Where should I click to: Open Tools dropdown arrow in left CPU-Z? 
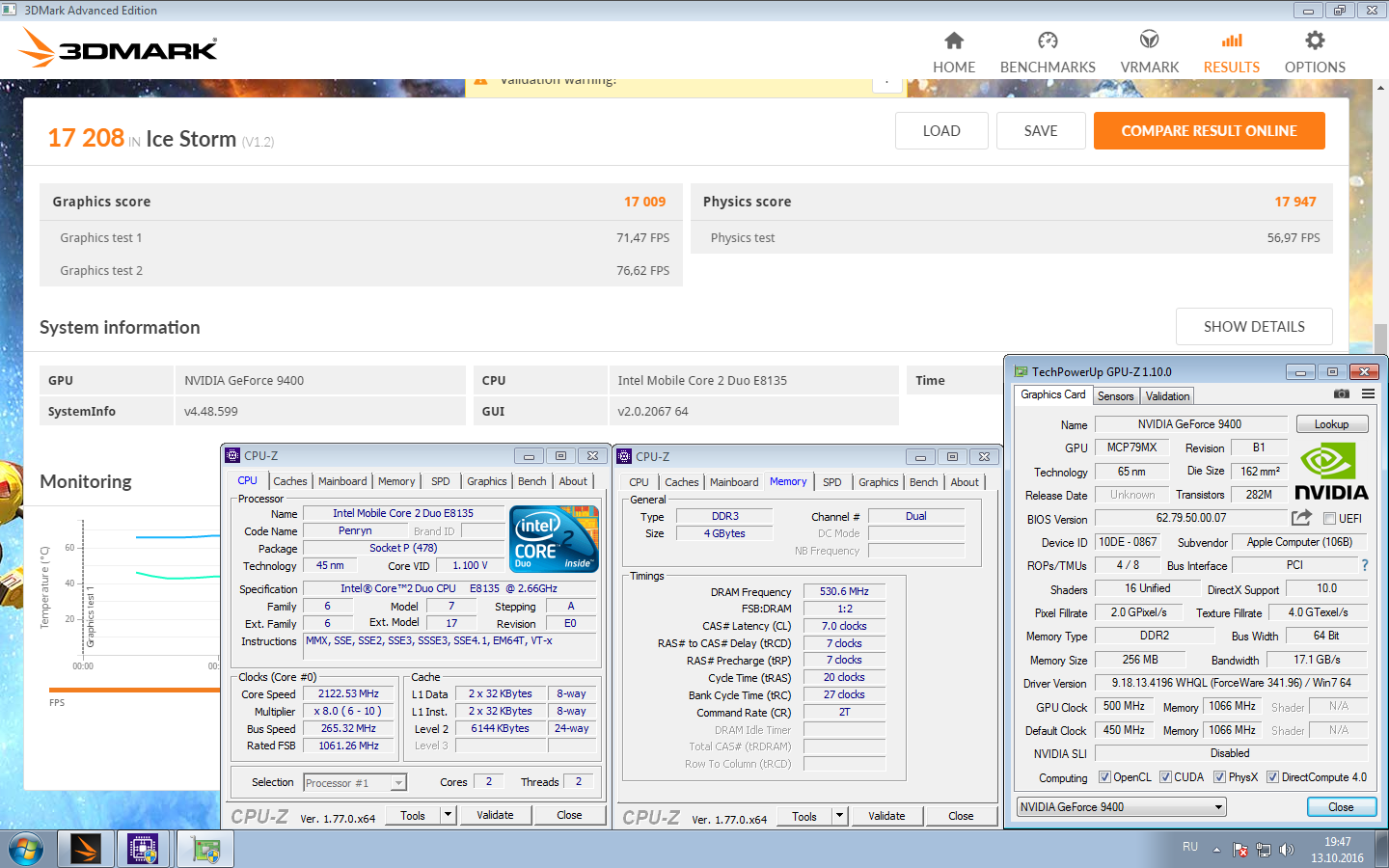point(448,815)
